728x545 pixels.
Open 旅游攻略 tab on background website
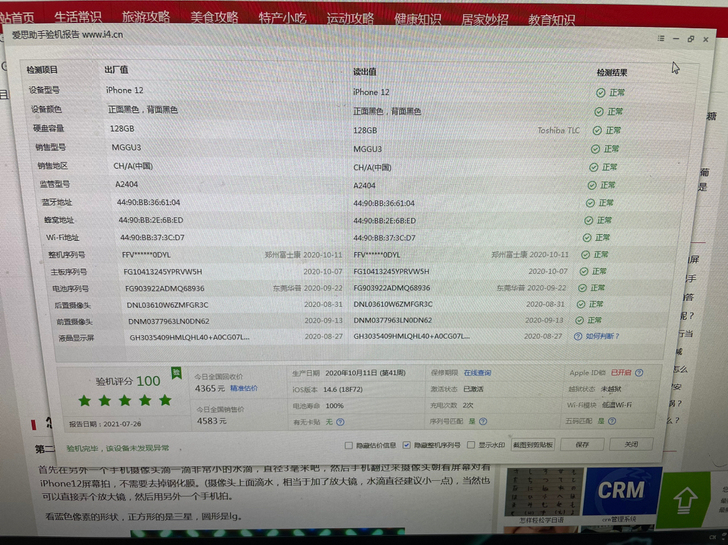(x=146, y=17)
